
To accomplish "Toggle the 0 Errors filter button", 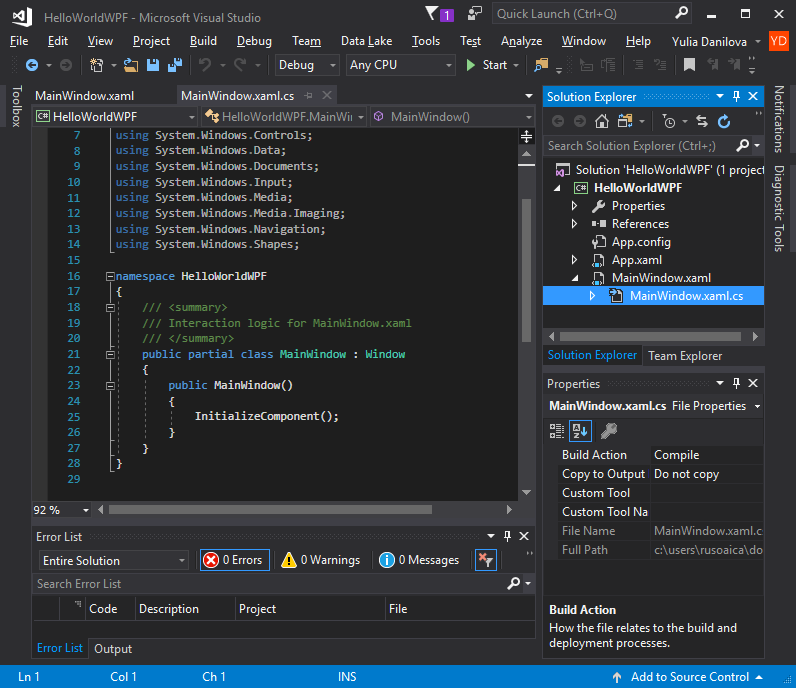I will 235,560.
